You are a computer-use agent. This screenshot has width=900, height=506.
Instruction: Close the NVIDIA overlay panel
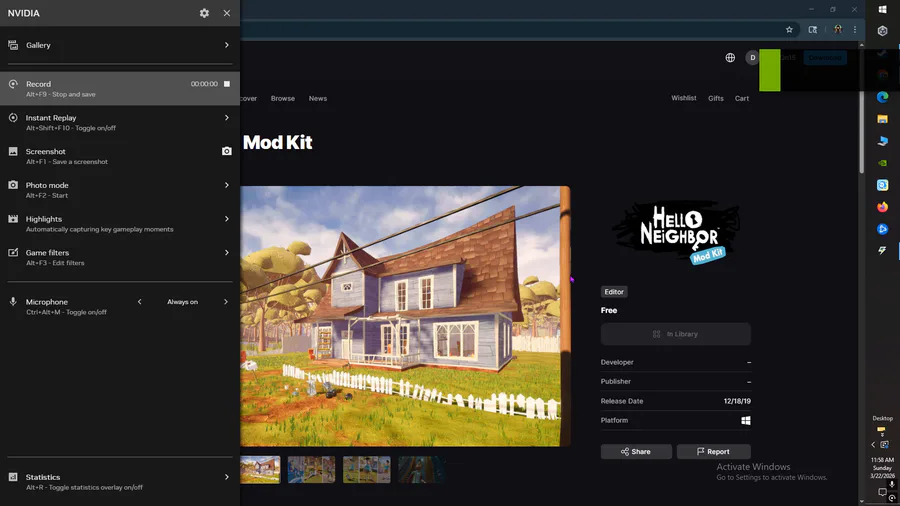click(x=227, y=13)
